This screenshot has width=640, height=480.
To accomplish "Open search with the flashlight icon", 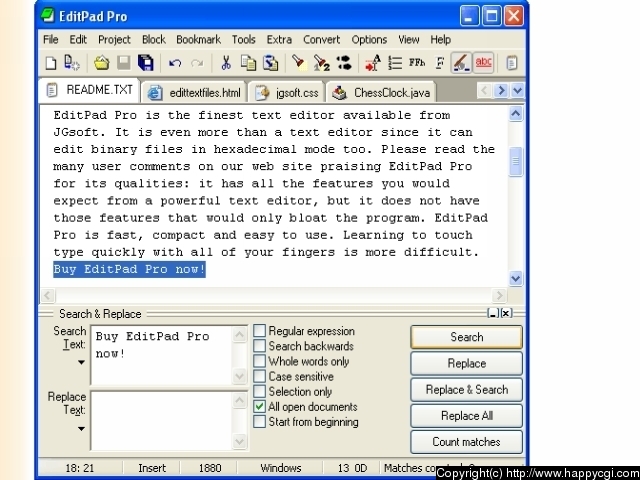I will tap(299, 63).
